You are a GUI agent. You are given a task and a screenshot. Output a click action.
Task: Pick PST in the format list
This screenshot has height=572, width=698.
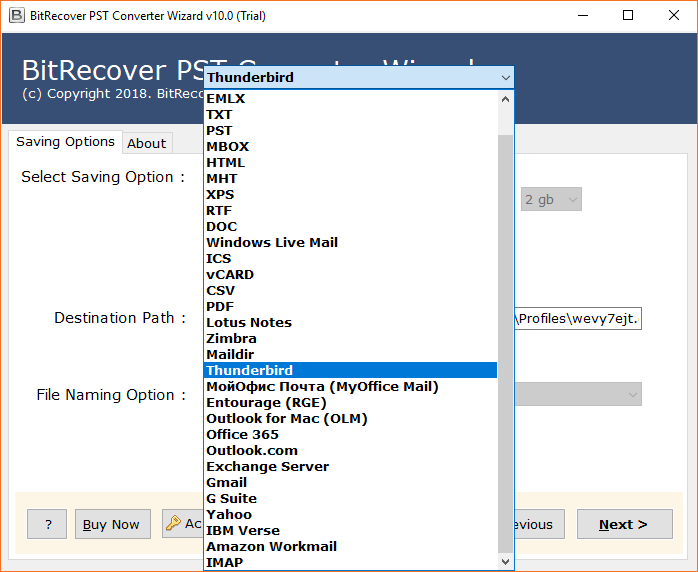[350, 130]
